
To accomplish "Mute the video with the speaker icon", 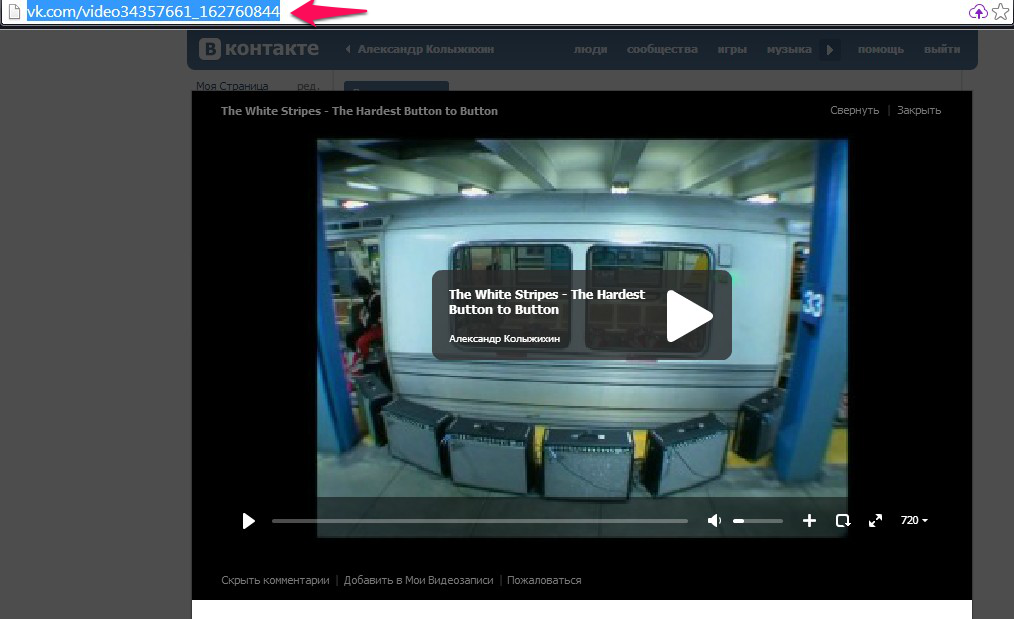I will point(714,521).
